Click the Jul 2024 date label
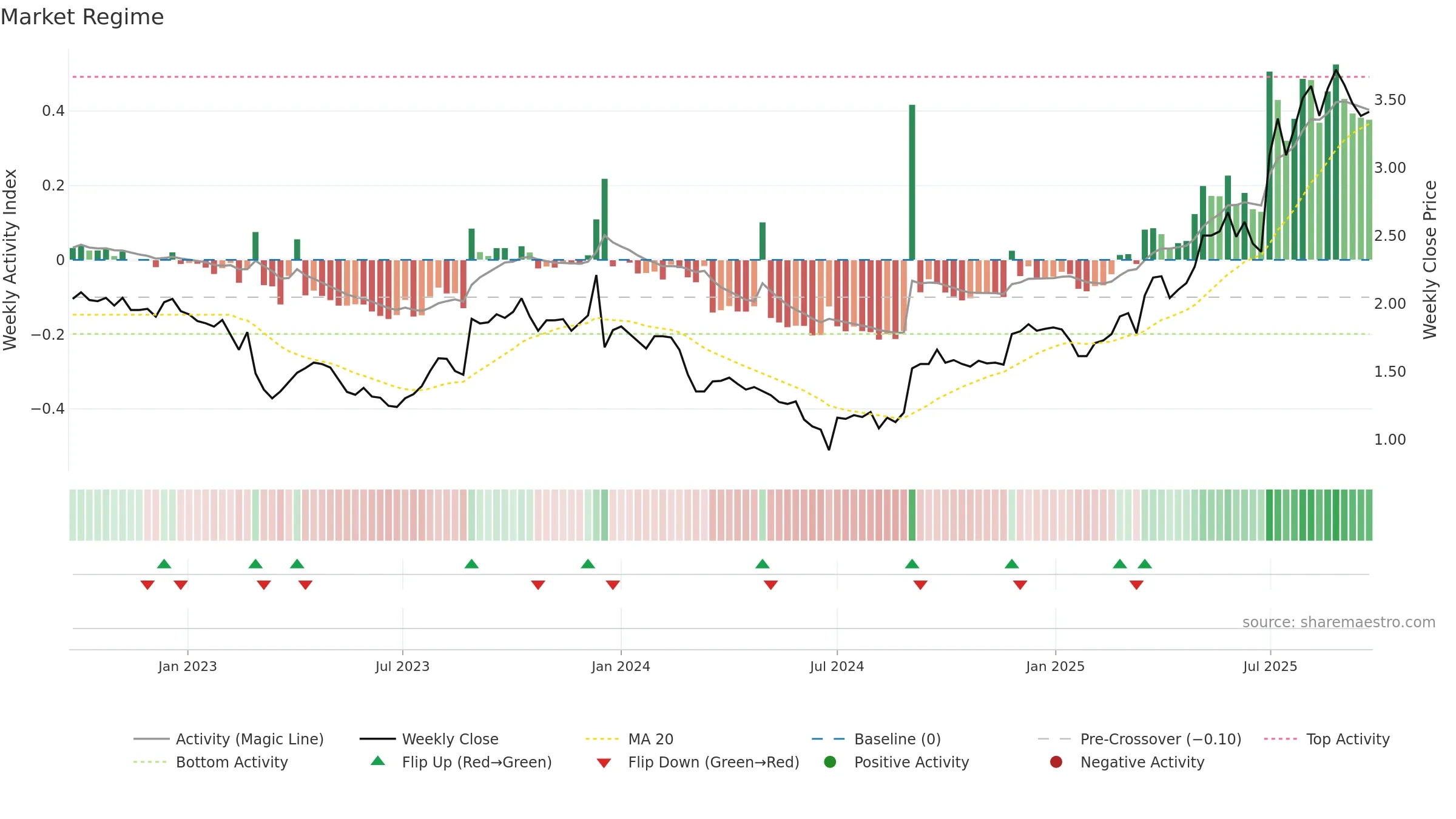Image resolution: width=1456 pixels, height=819 pixels. [x=837, y=666]
